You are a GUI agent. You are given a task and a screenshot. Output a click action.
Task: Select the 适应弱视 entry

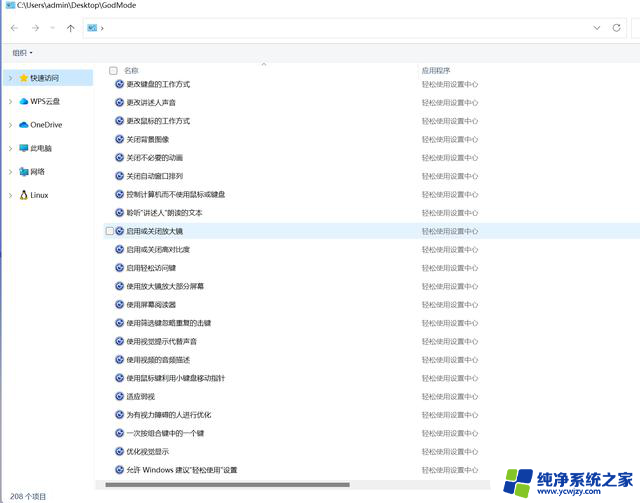point(140,396)
